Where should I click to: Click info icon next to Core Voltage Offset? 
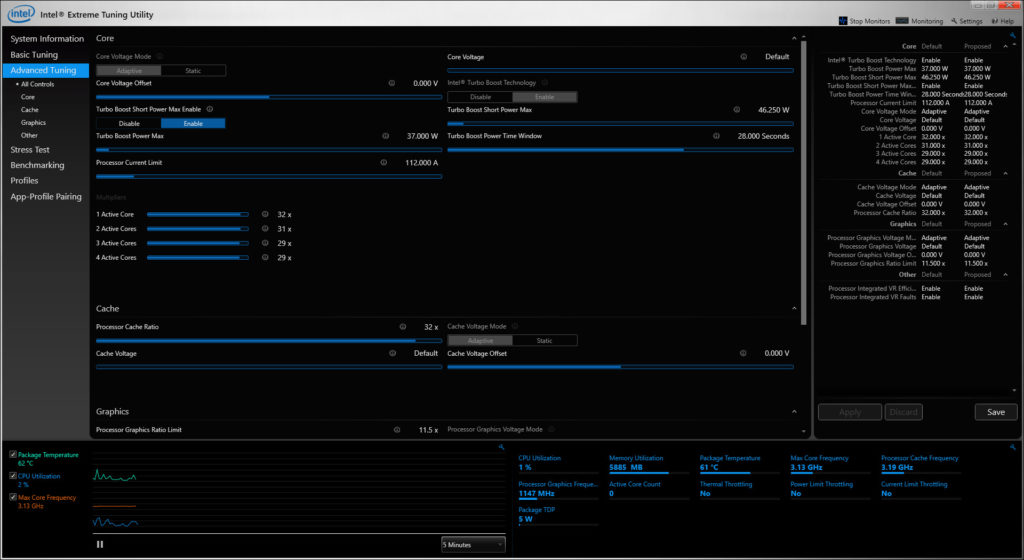pyautogui.click(x=392, y=83)
